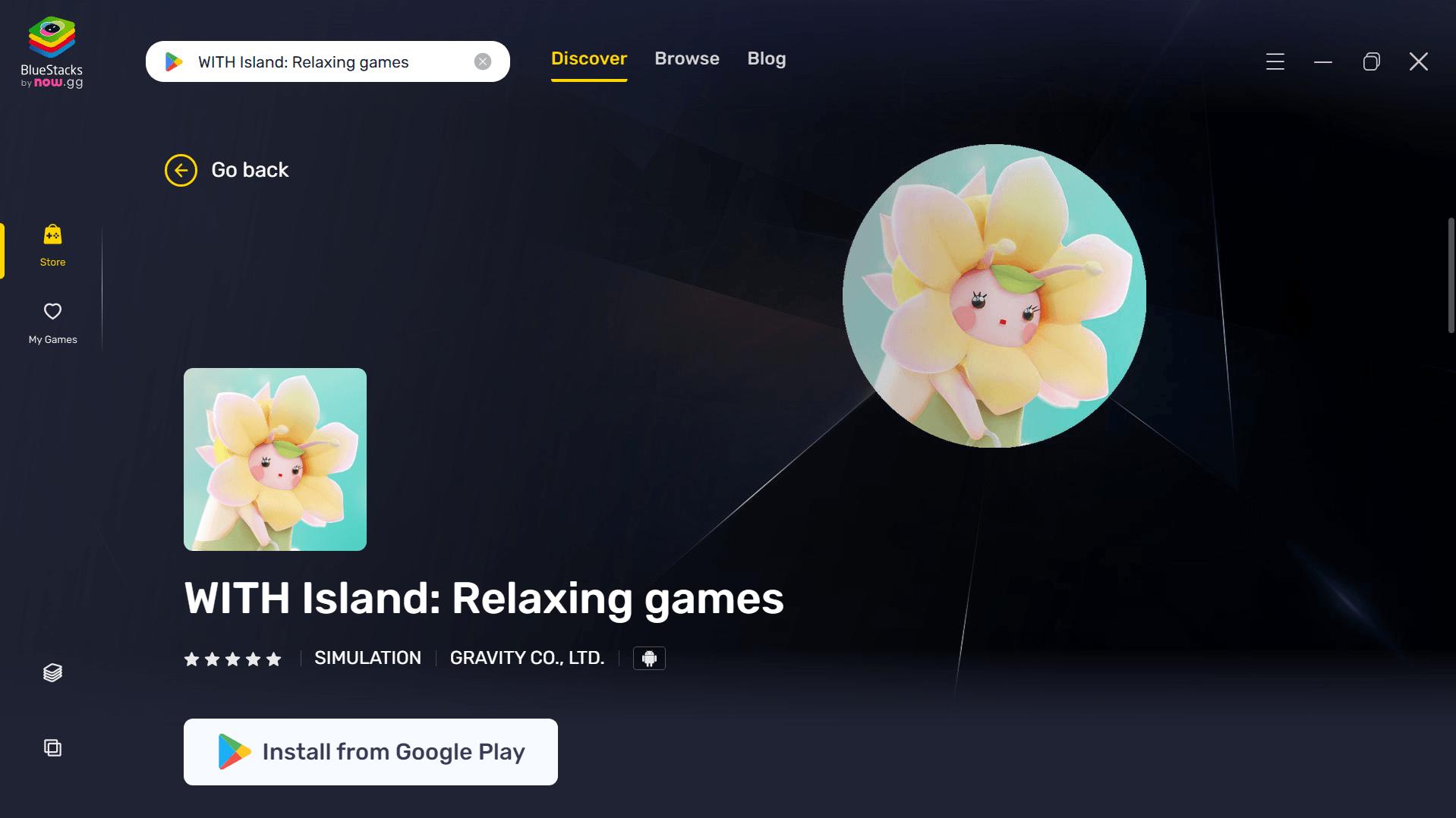This screenshot has width=1456, height=818.
Task: Open the Browse tab
Action: [x=687, y=58]
